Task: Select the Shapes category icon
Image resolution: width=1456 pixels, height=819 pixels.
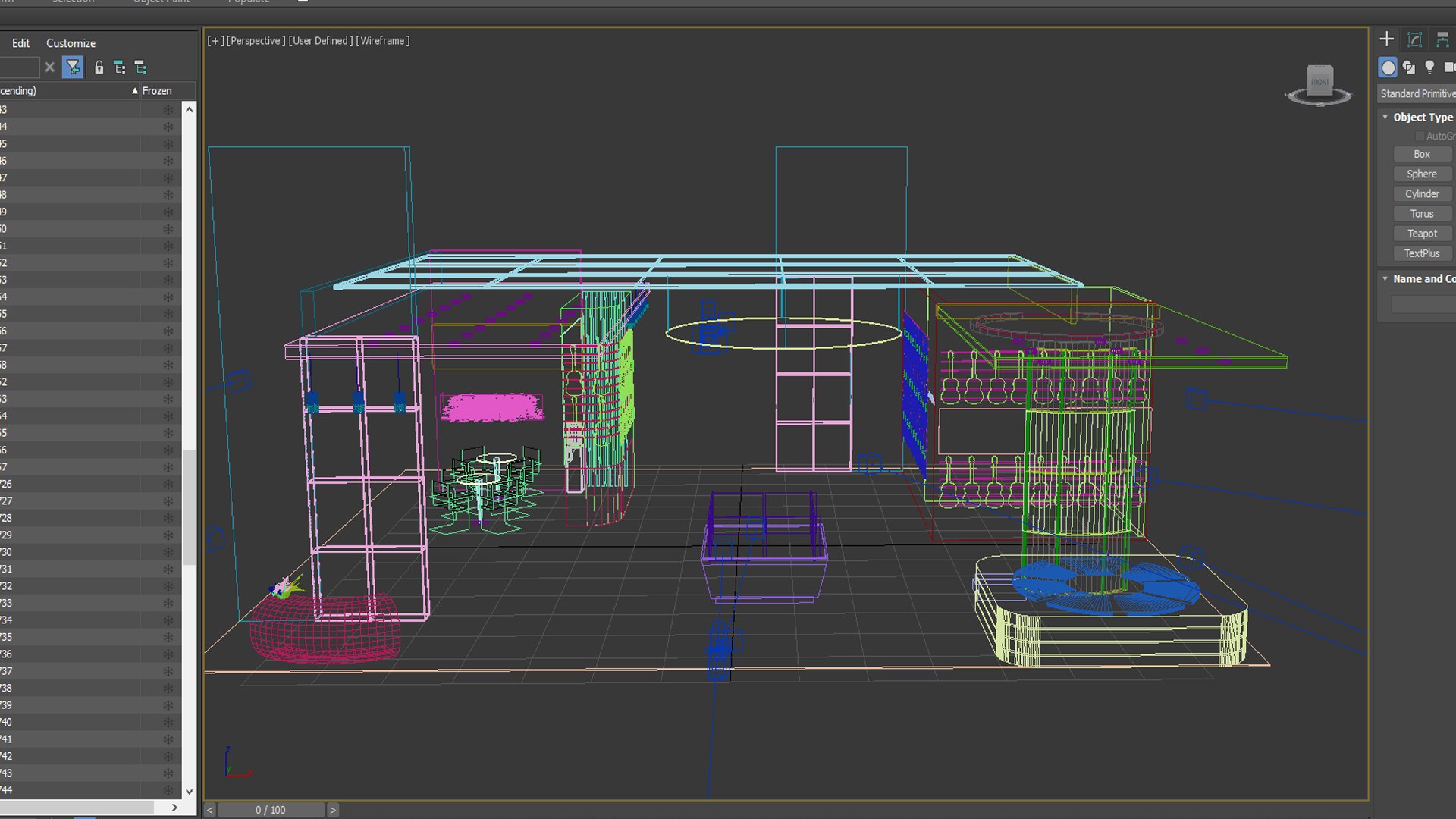Action: click(x=1409, y=67)
